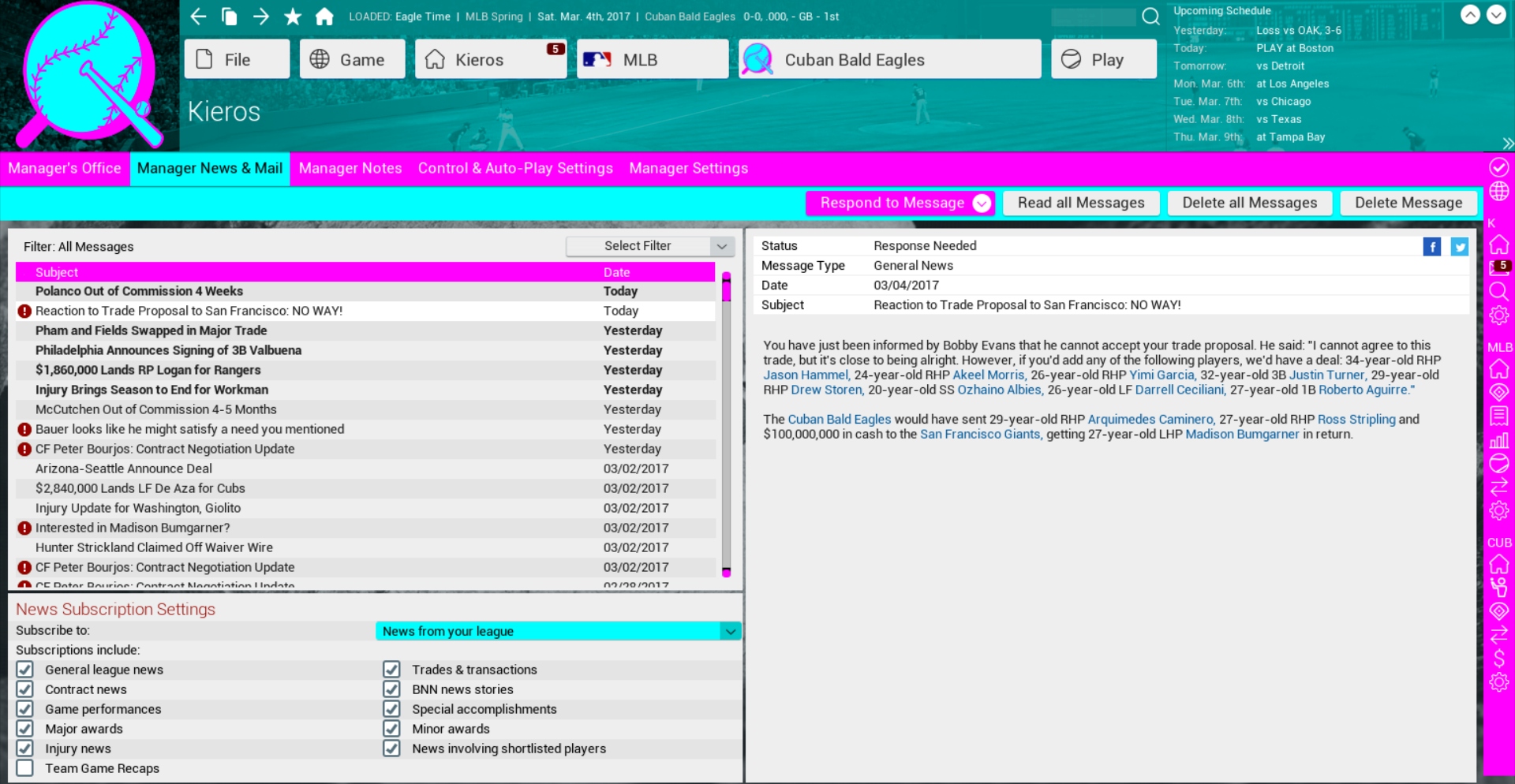The width and height of the screenshot is (1515, 784).
Task: Click the checkmark circle icon in sidebar
Action: coord(1499,167)
